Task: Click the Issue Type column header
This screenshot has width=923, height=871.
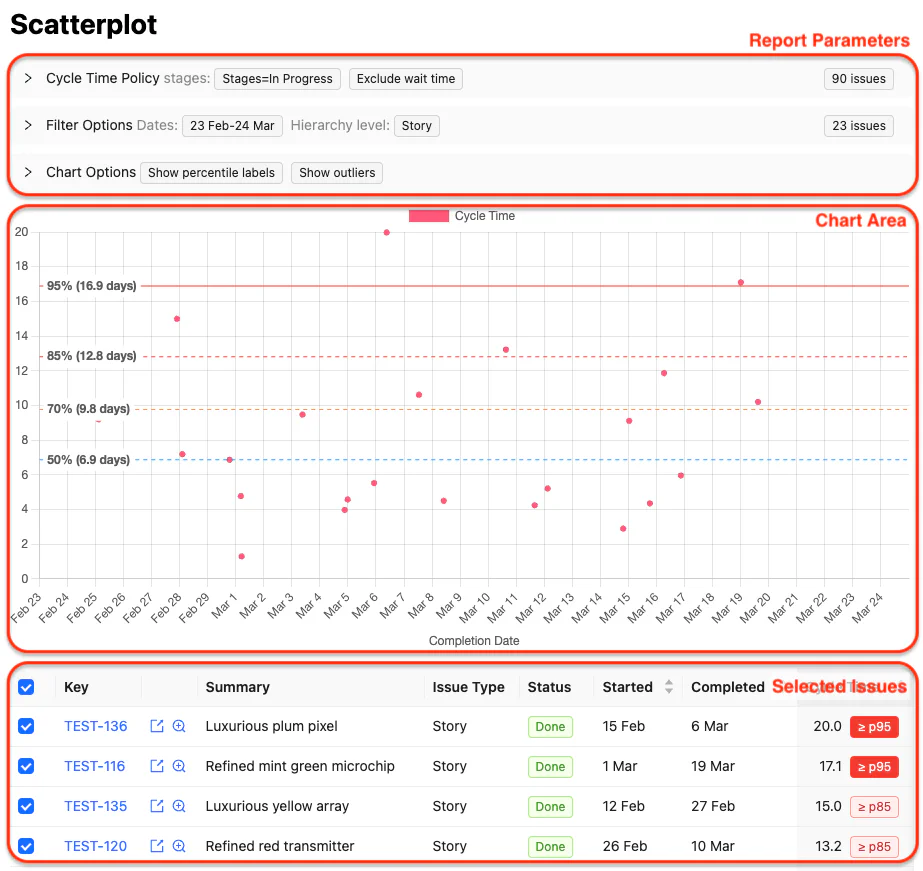Action: click(x=468, y=687)
